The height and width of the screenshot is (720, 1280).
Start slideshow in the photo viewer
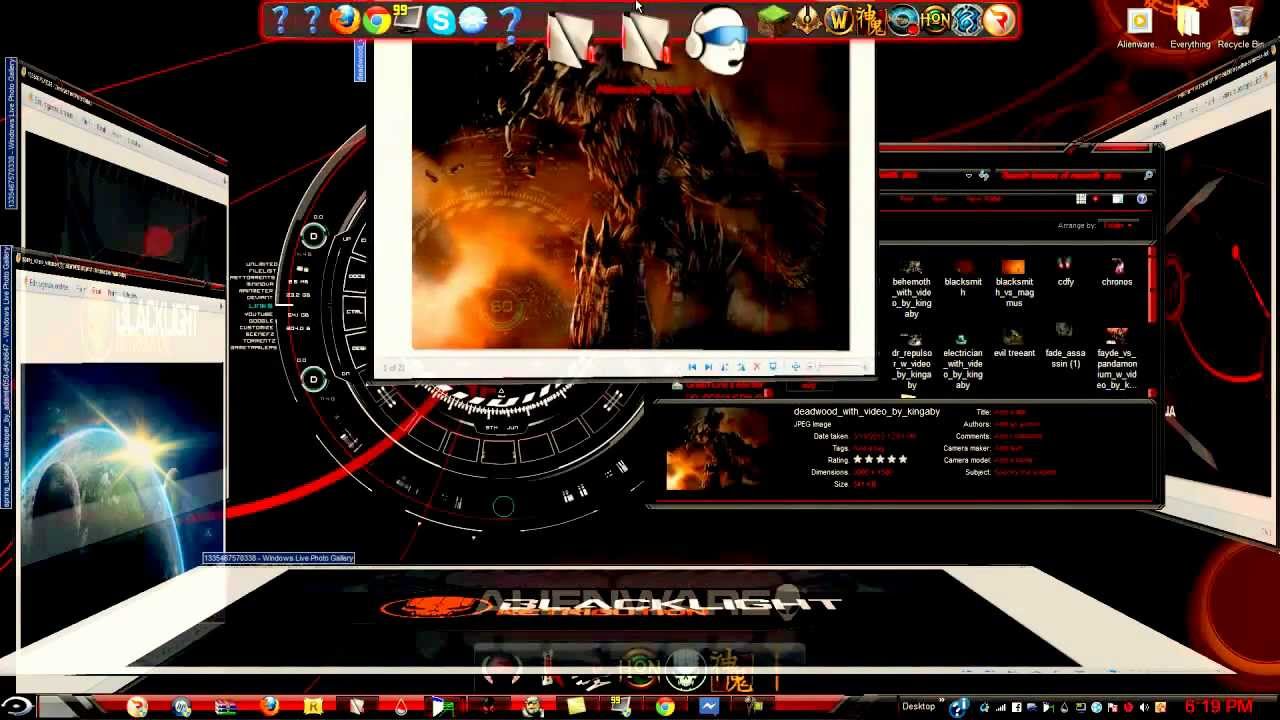[772, 367]
